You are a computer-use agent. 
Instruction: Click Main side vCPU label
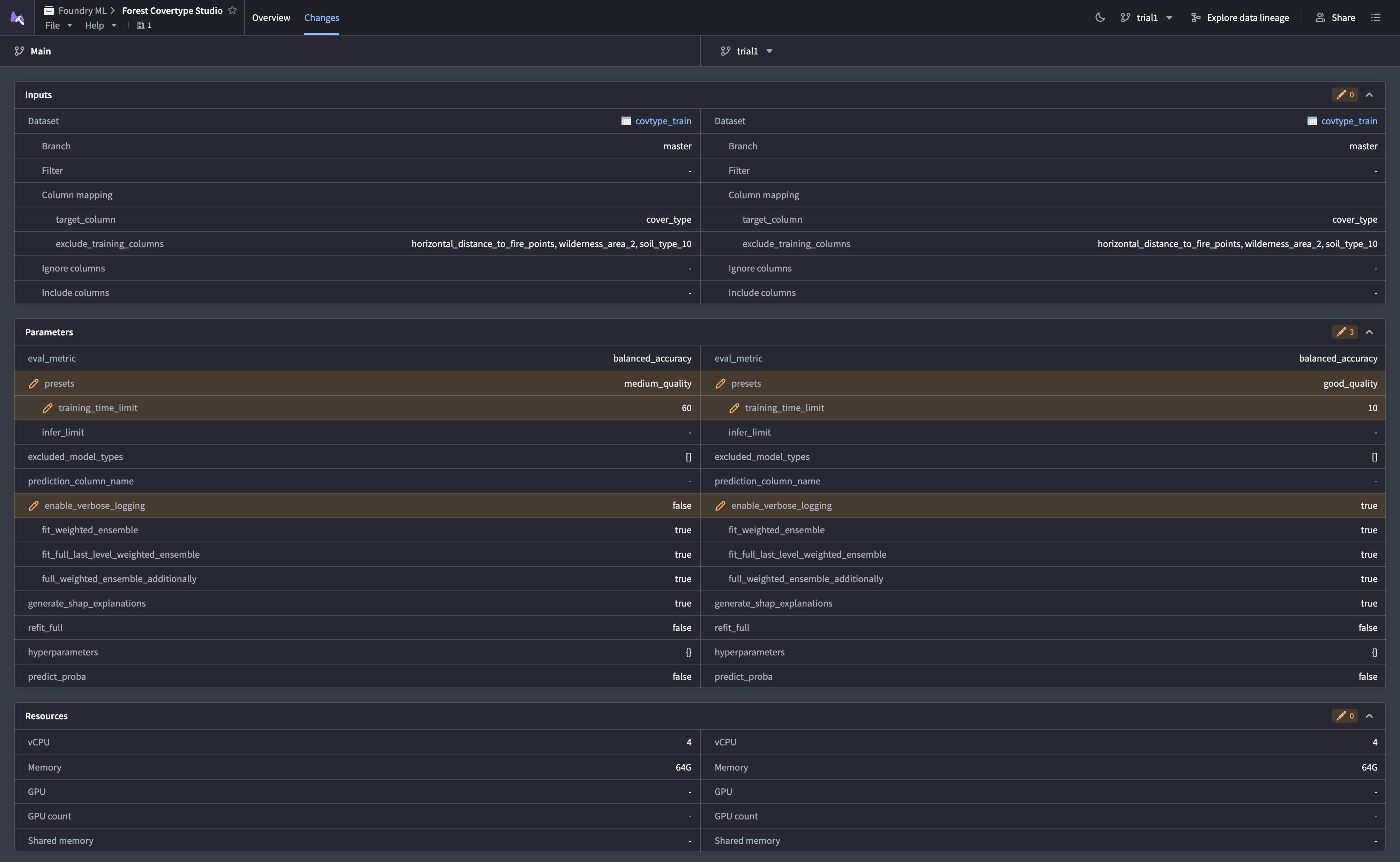(x=39, y=742)
